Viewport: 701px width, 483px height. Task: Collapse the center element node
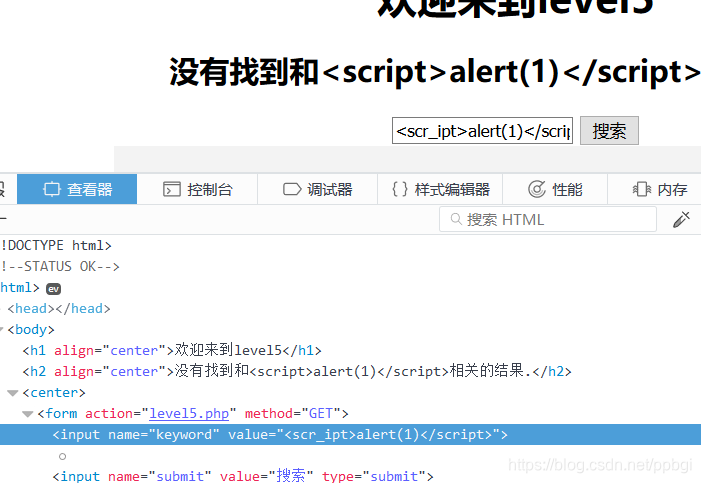pyautogui.click(x=13, y=393)
